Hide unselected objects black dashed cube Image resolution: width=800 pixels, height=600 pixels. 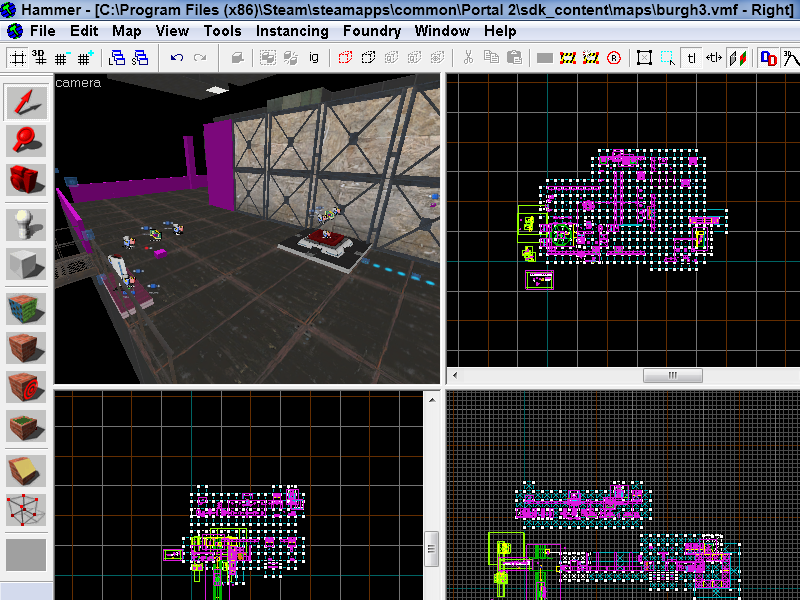368,58
